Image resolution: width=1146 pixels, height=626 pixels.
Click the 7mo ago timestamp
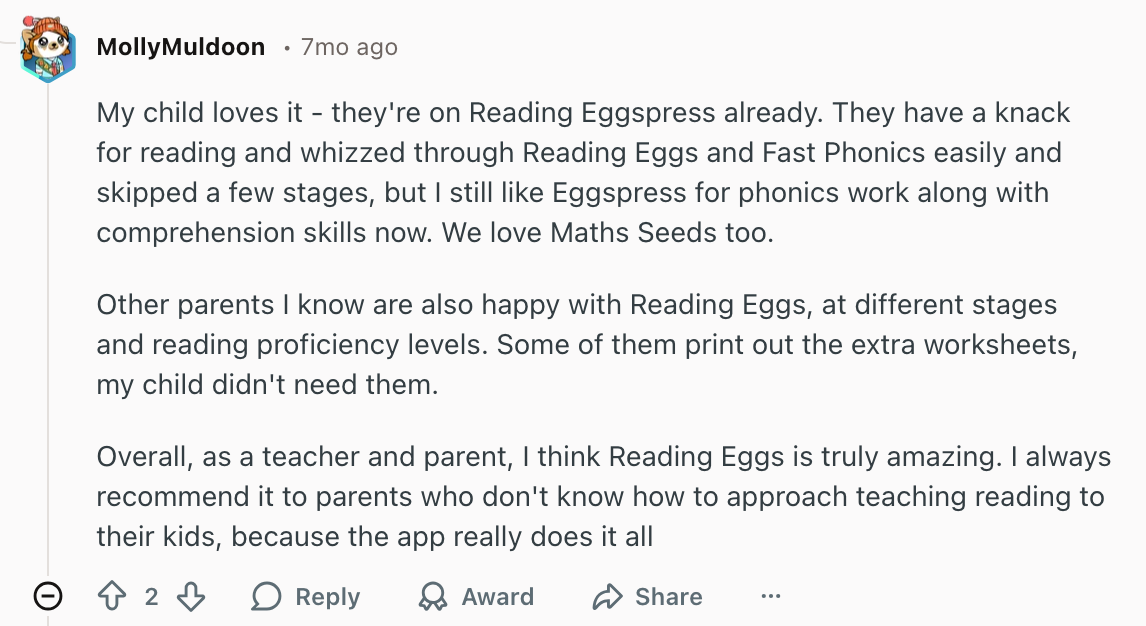(x=348, y=46)
